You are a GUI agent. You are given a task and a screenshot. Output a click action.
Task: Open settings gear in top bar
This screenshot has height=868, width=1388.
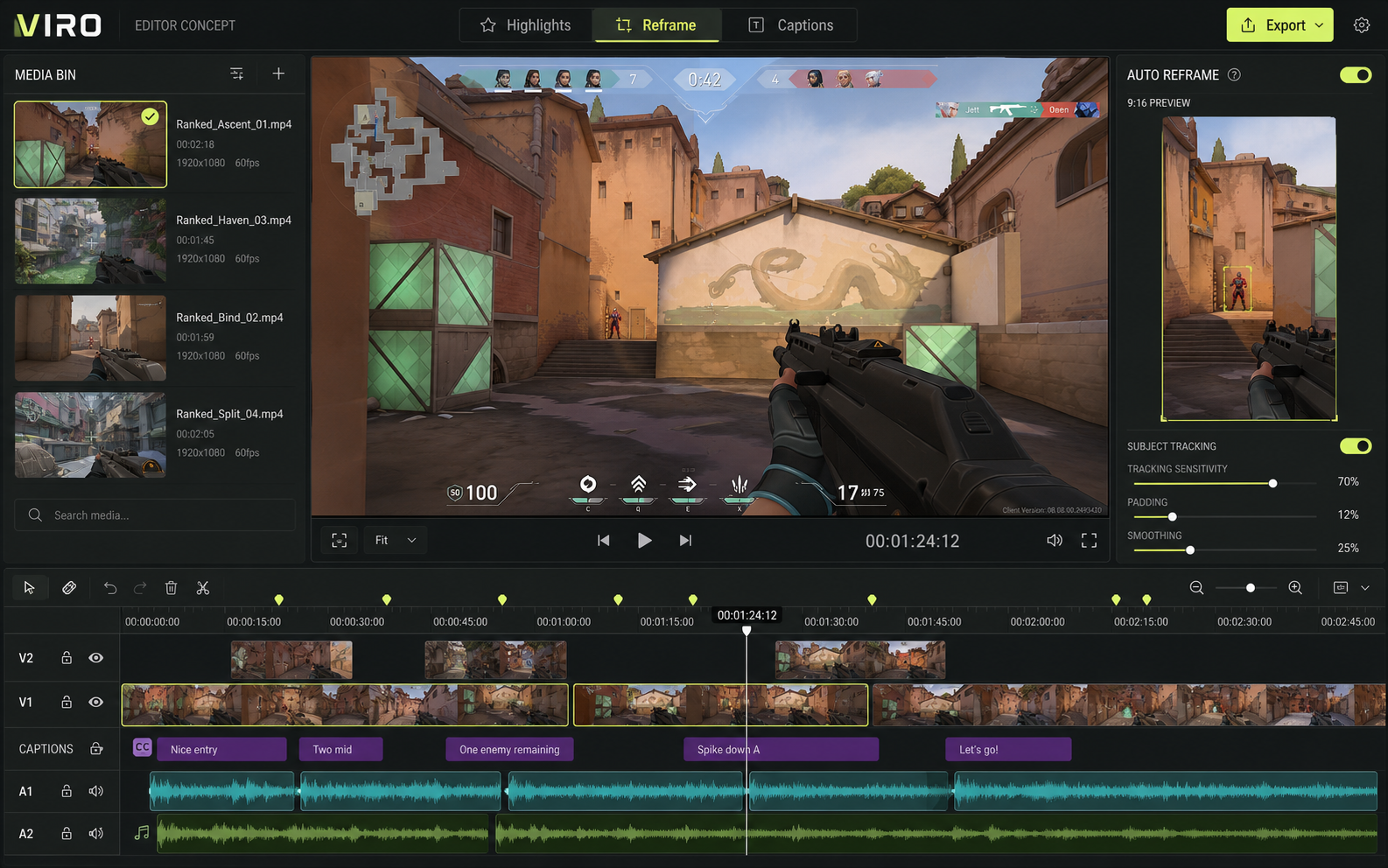[x=1361, y=25]
